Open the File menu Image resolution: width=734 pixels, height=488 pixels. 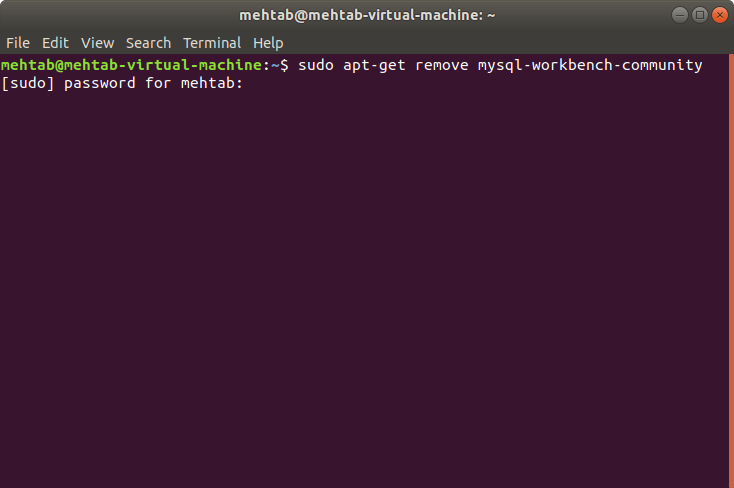coord(18,43)
